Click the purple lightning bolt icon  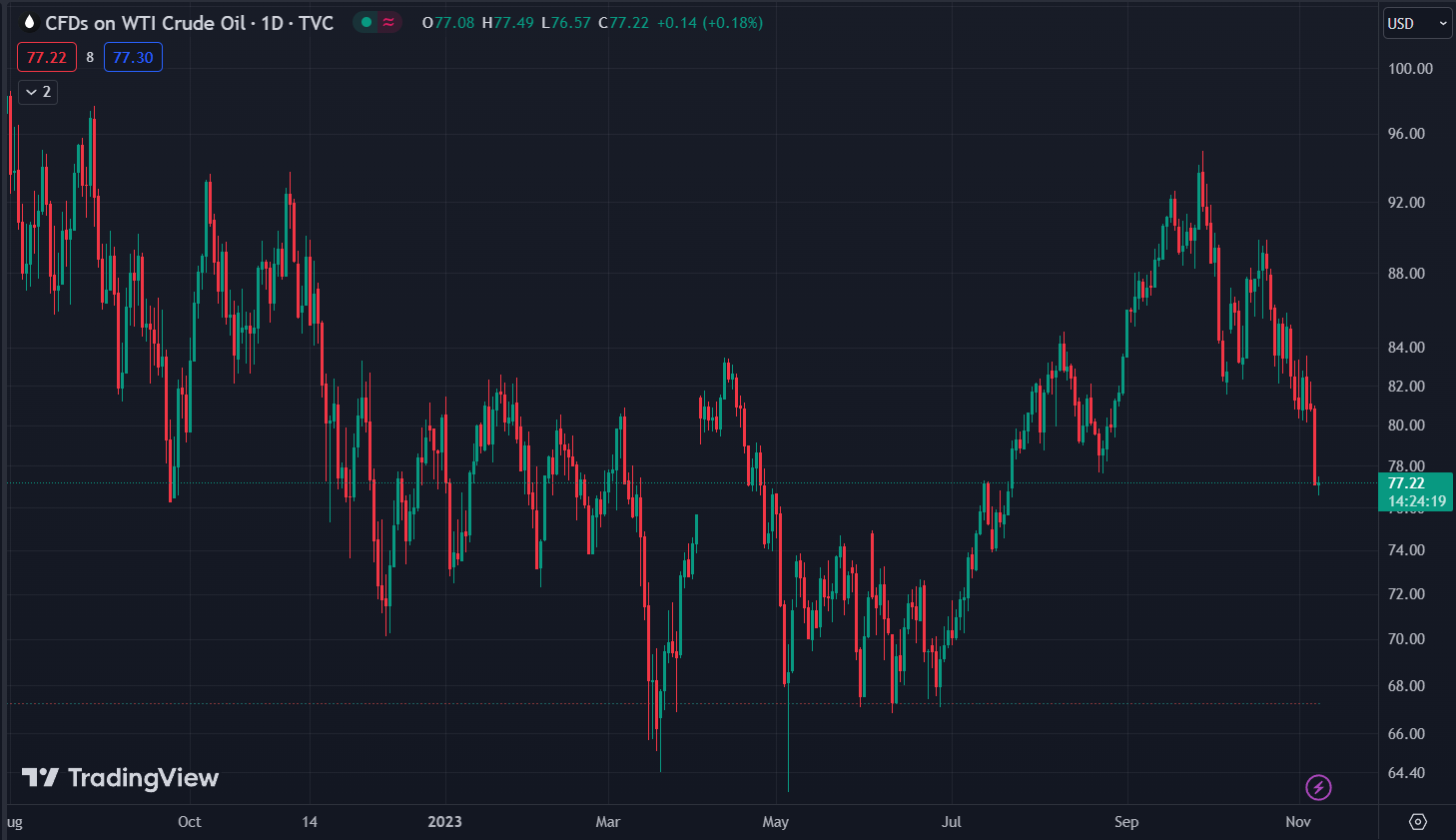(1318, 787)
